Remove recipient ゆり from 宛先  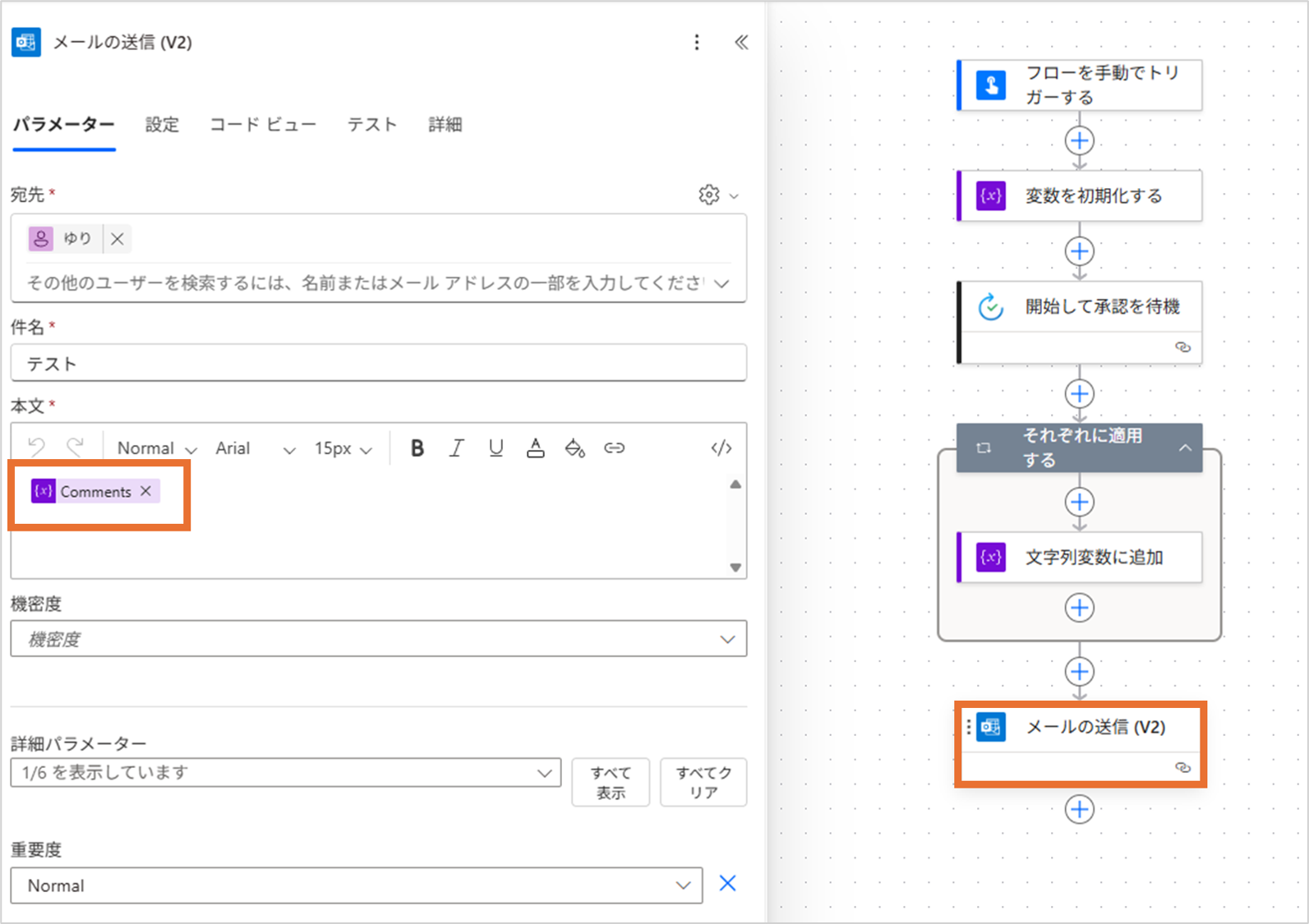pyautogui.click(x=118, y=239)
